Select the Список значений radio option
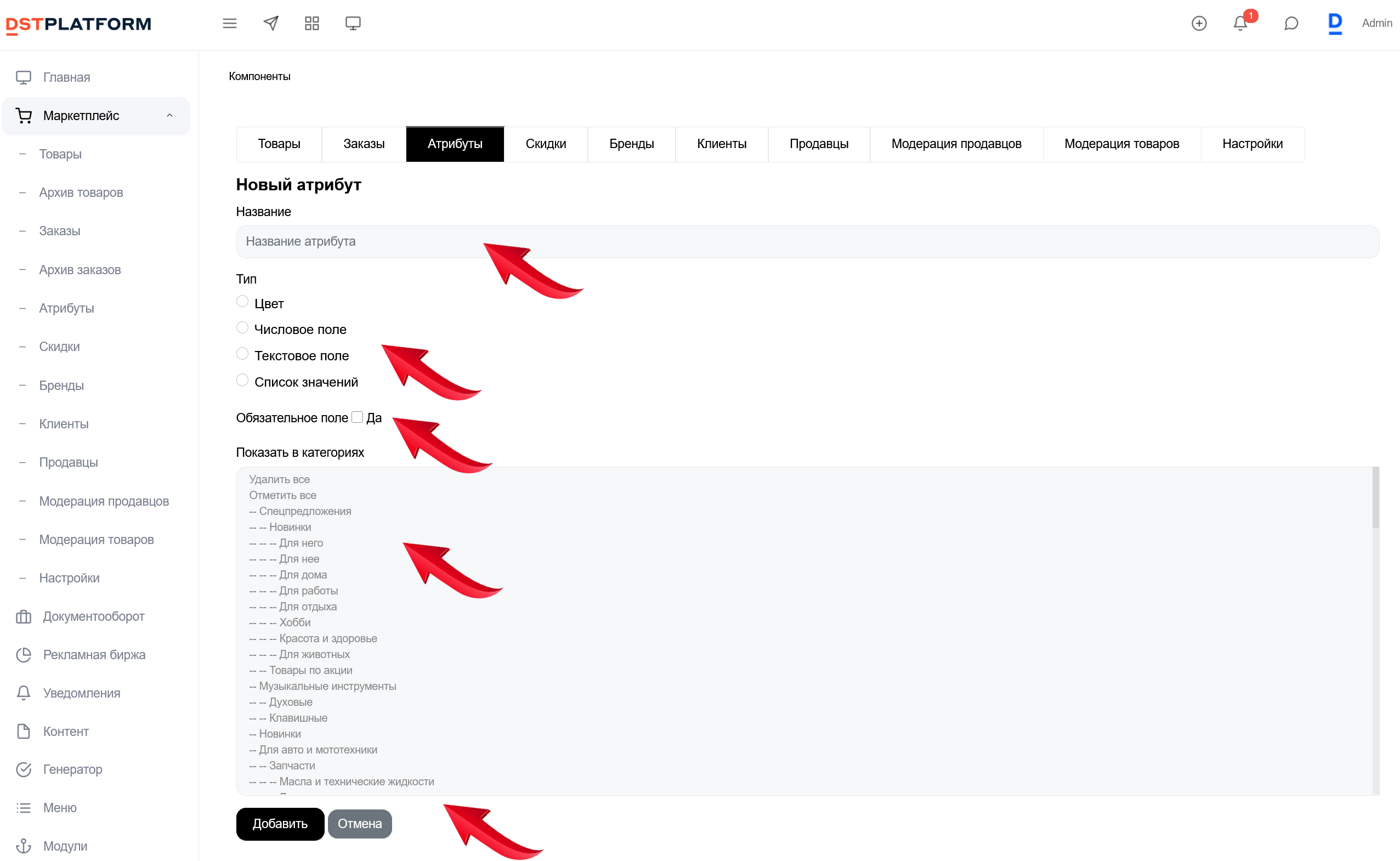 [242, 380]
